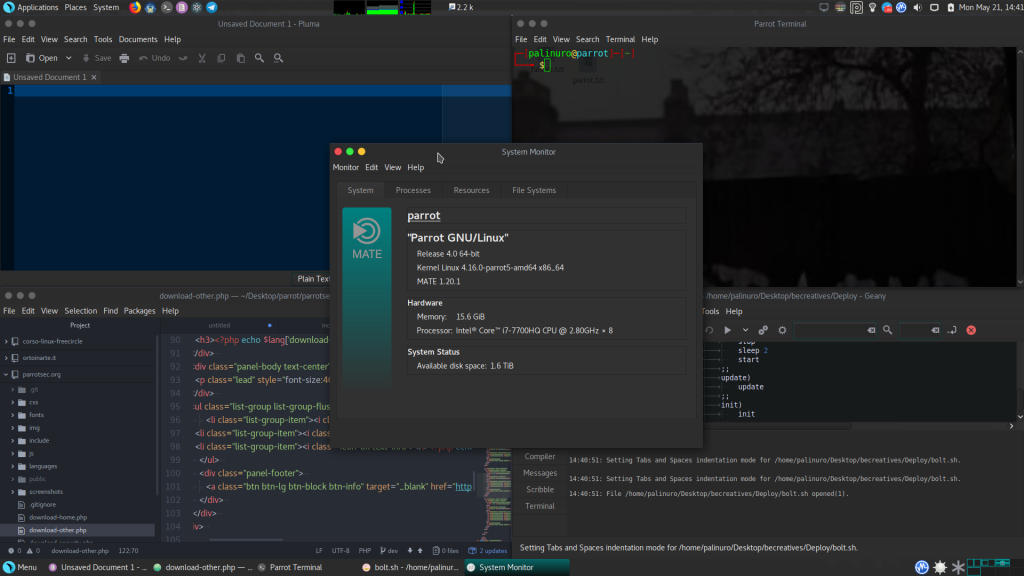1024x576 pixels.
Task: Switch to the Processes tab in System Monitor
Action: click(x=413, y=190)
